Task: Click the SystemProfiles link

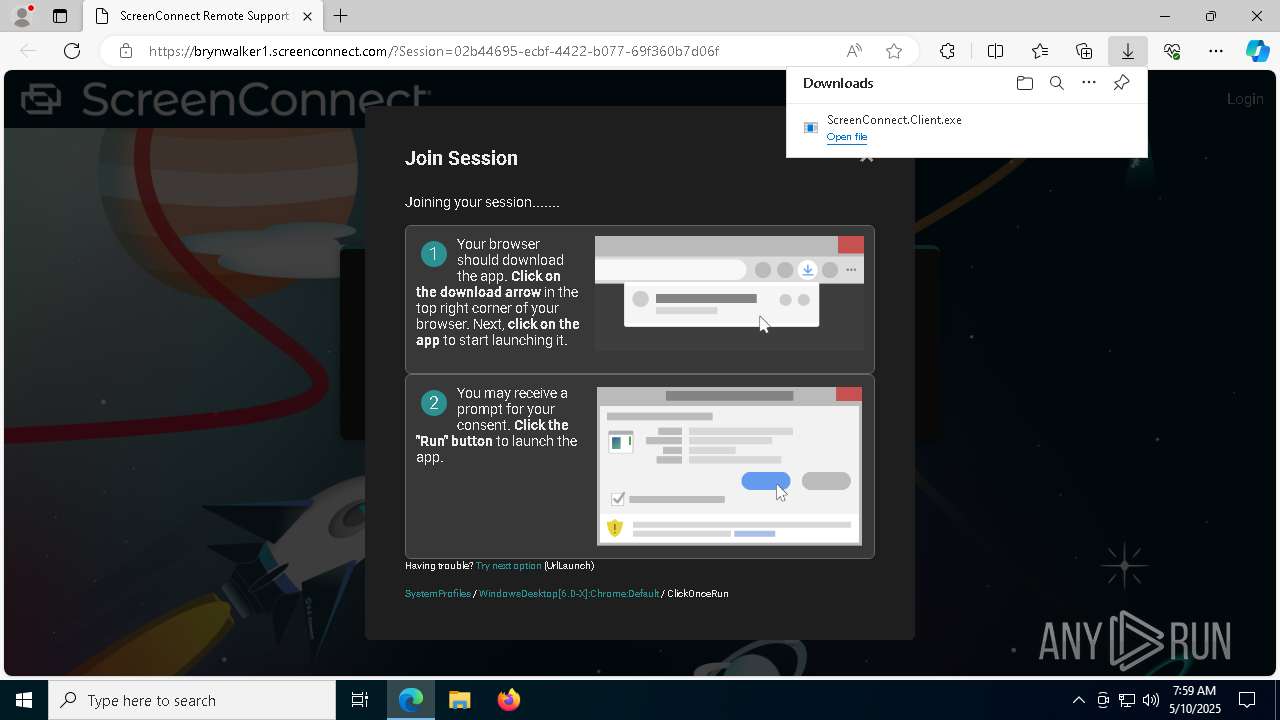Action: point(438,594)
